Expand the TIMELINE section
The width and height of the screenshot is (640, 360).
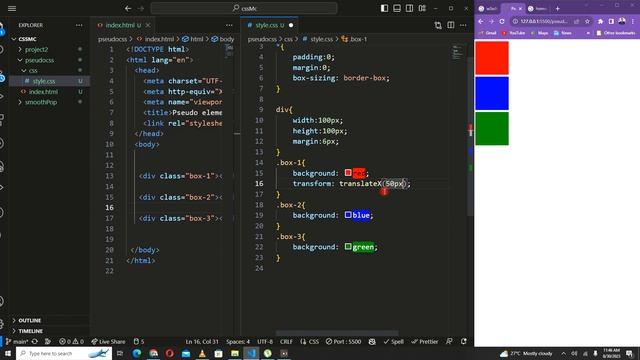click(x=30, y=331)
